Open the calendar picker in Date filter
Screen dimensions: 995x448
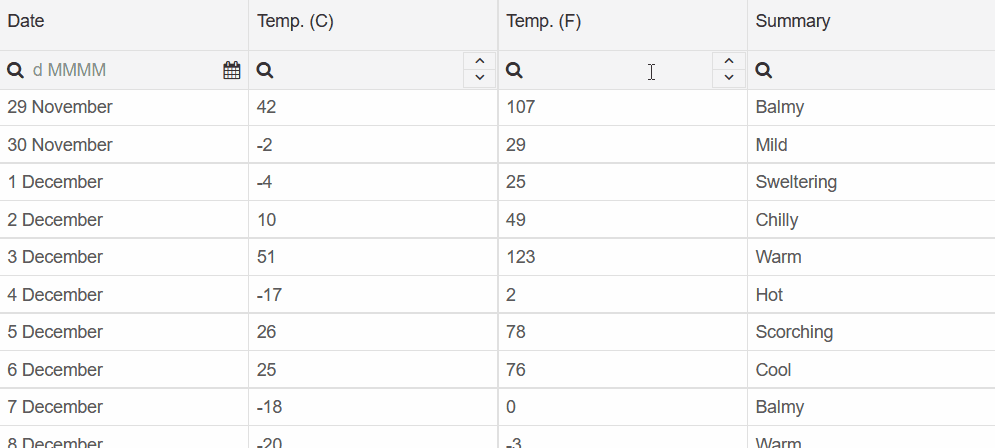(232, 70)
